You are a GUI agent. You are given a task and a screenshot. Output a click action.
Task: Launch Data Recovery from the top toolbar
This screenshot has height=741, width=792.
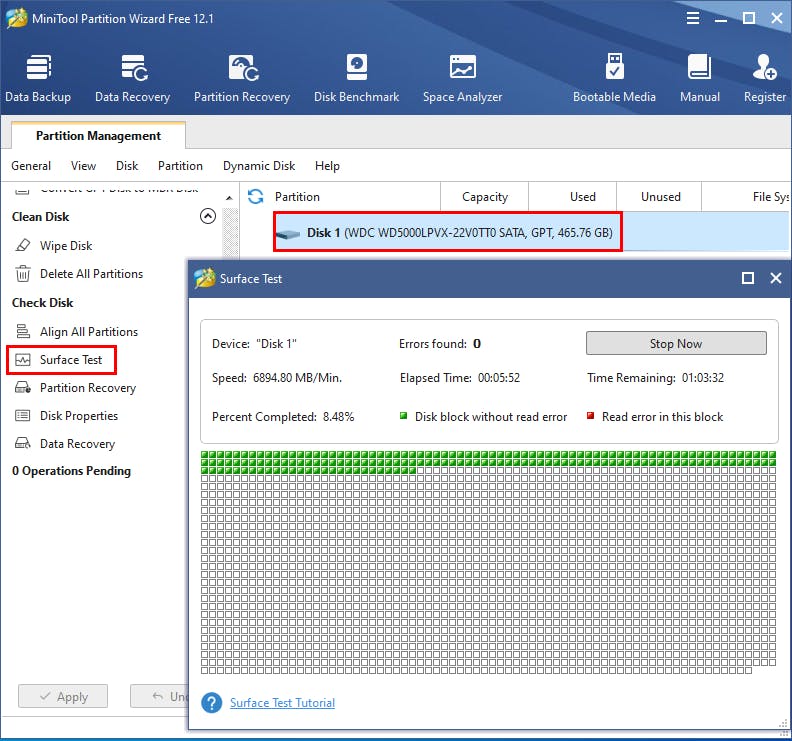coord(132,78)
